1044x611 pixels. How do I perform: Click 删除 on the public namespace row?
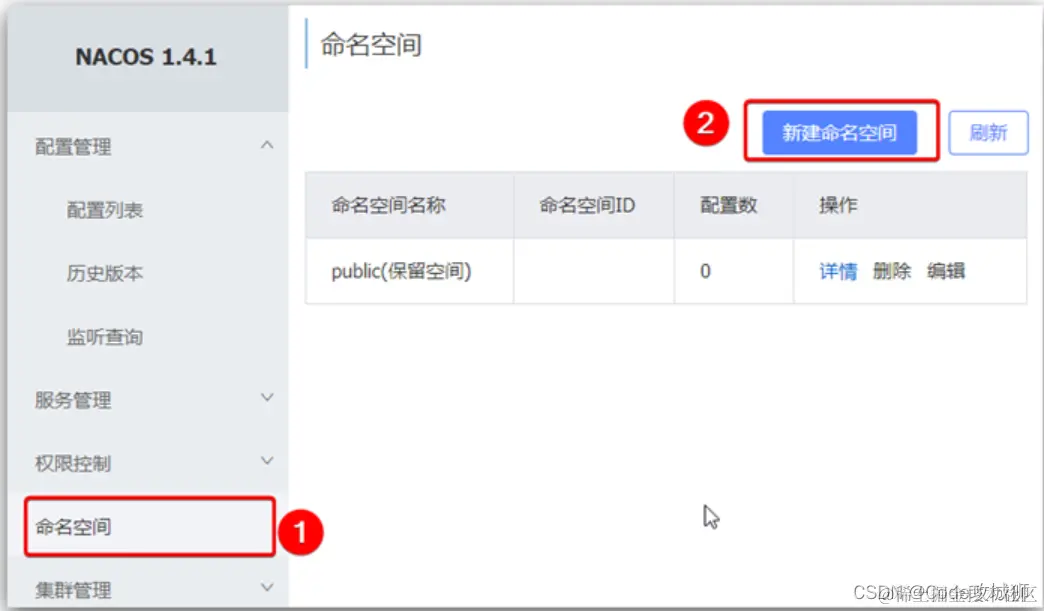(890, 270)
